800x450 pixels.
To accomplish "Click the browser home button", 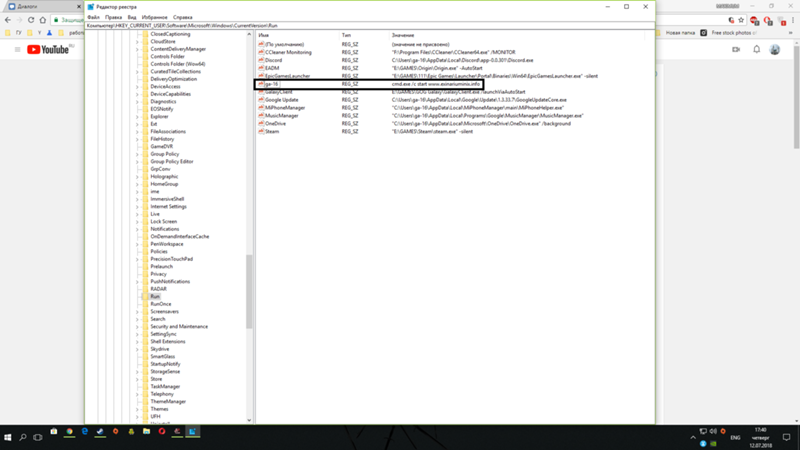I will 42,20.
